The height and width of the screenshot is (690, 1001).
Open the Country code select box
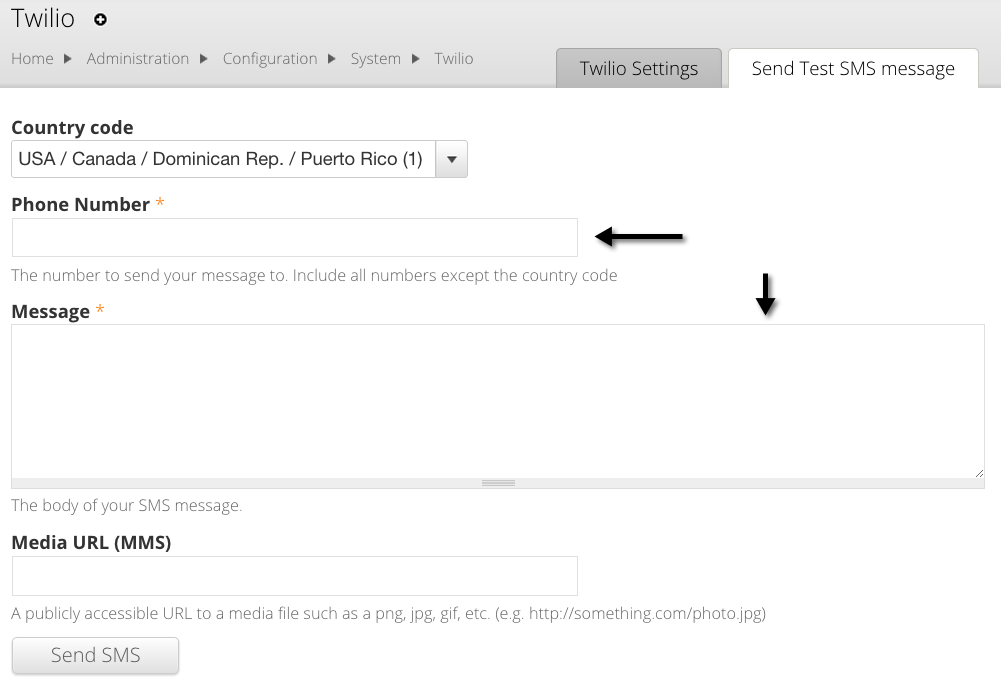[x=223, y=159]
